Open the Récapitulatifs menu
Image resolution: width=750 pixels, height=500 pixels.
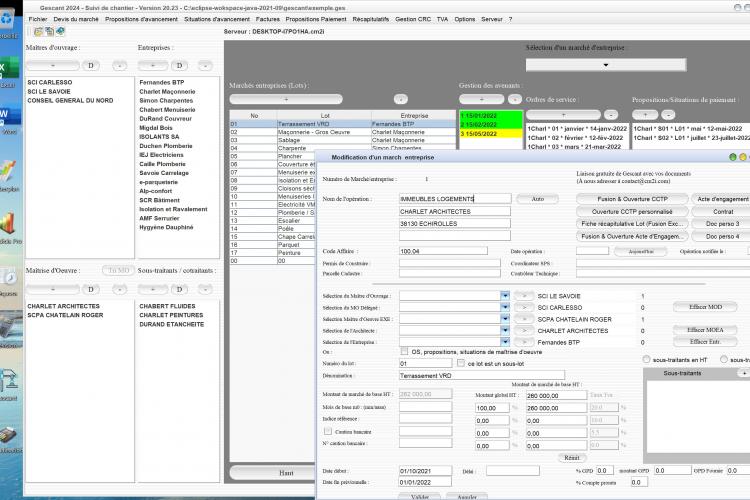[x=371, y=19]
